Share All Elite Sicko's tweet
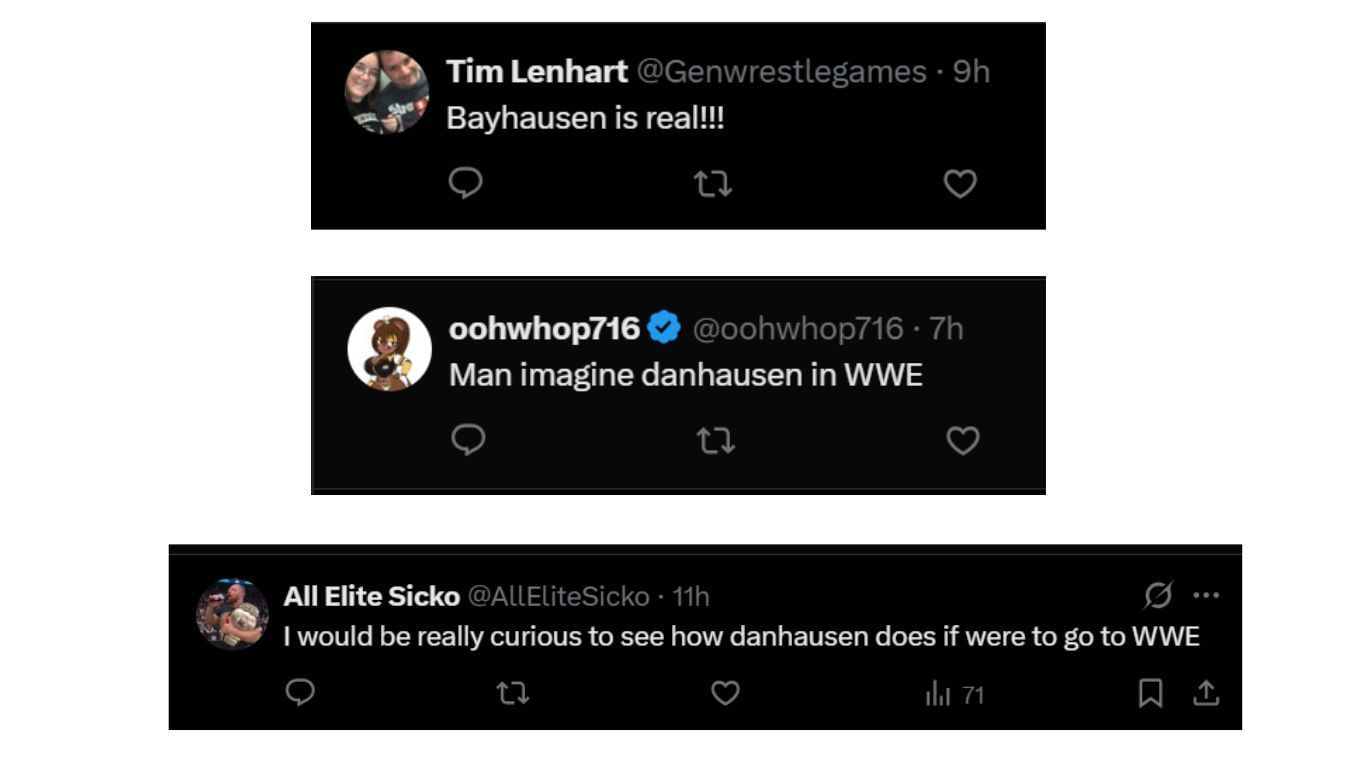The height and width of the screenshot is (768, 1366). click(x=1207, y=692)
